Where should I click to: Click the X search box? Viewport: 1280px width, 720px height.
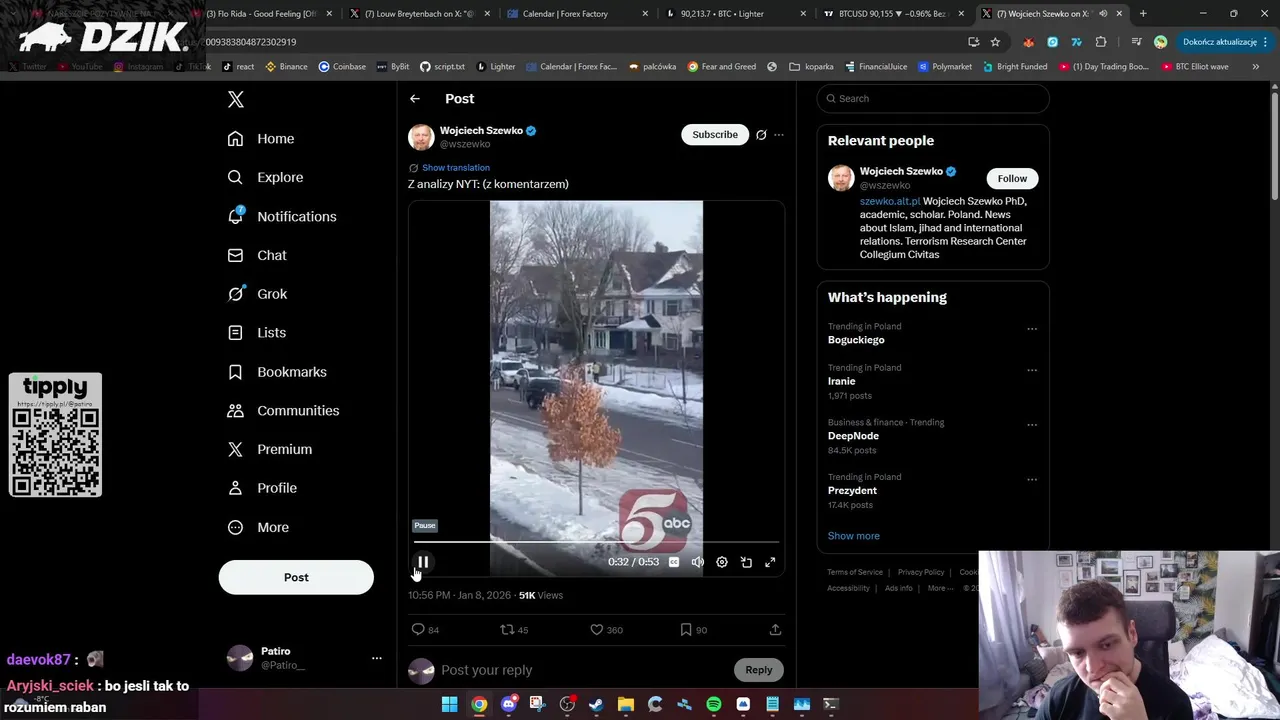[x=933, y=98]
